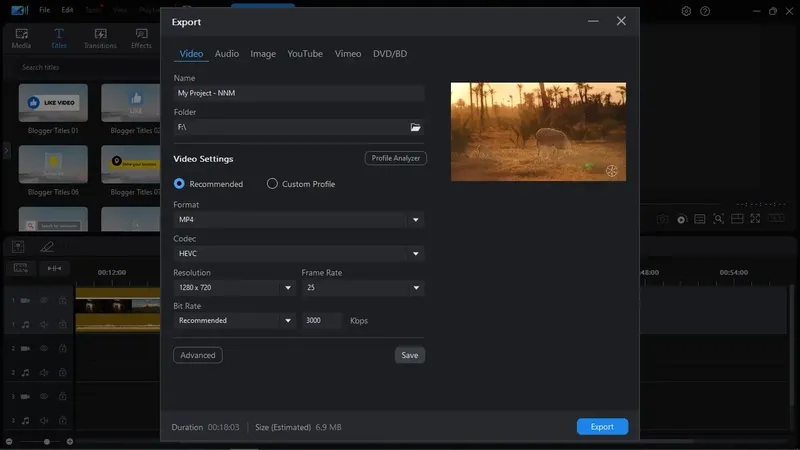Switch to the DVD/BD export tab
The height and width of the screenshot is (450, 800).
pyautogui.click(x=390, y=54)
